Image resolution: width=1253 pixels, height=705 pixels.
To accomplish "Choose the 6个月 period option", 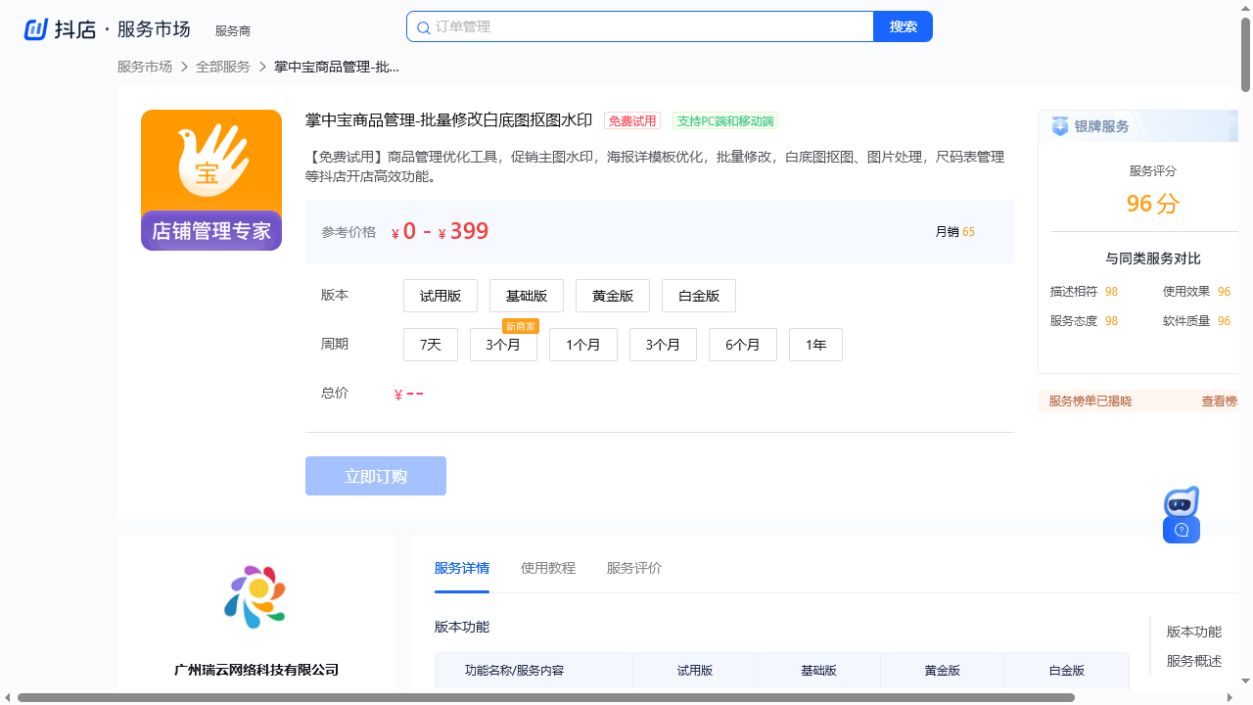I will pos(742,344).
